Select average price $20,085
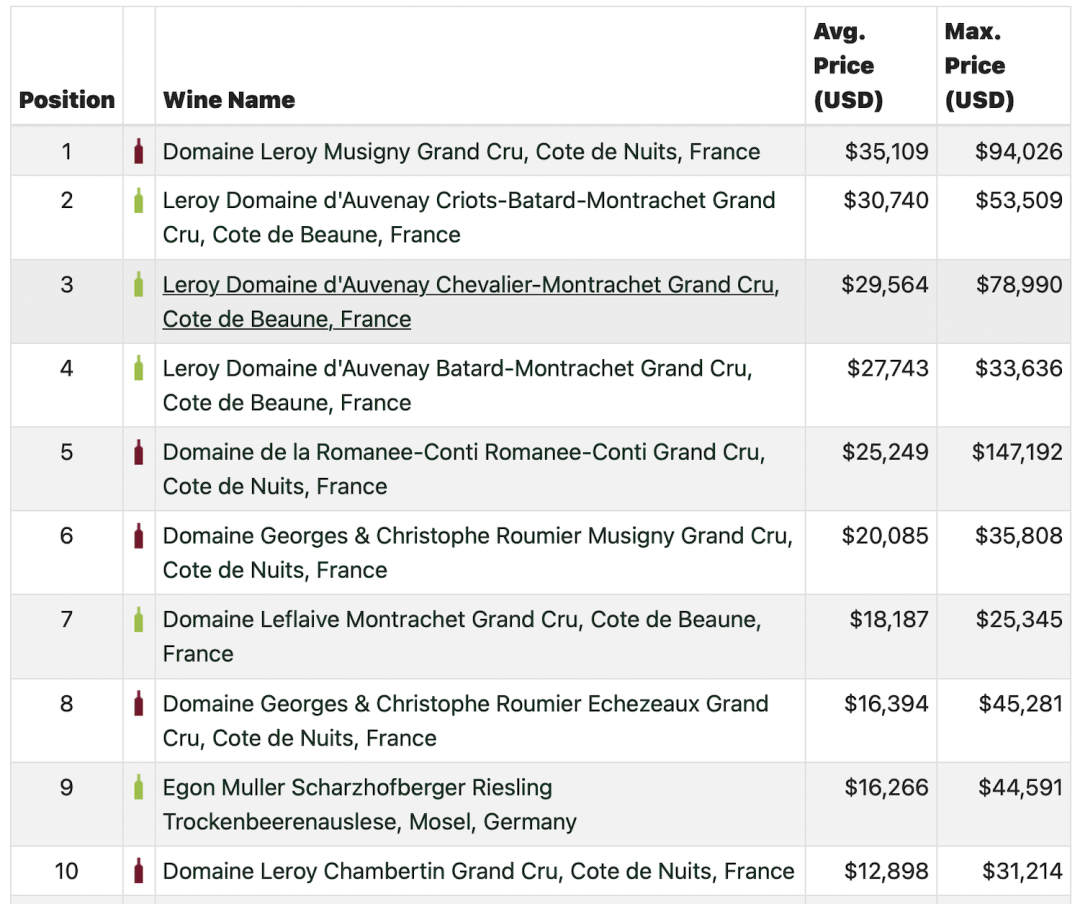 pyautogui.click(x=885, y=536)
